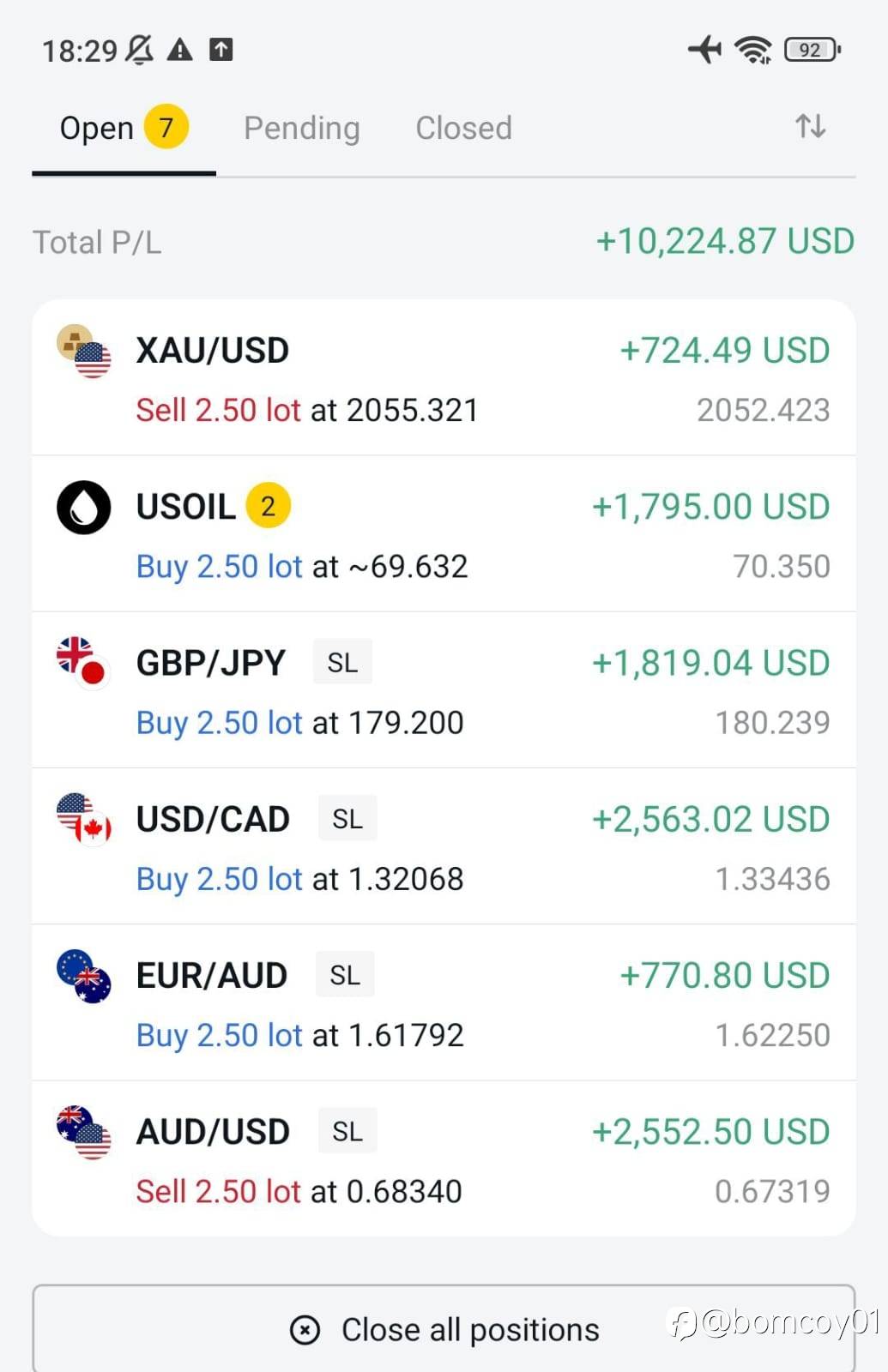The width and height of the screenshot is (888, 1372).
Task: Tap the SL tag on USD/CAD
Action: (347, 819)
